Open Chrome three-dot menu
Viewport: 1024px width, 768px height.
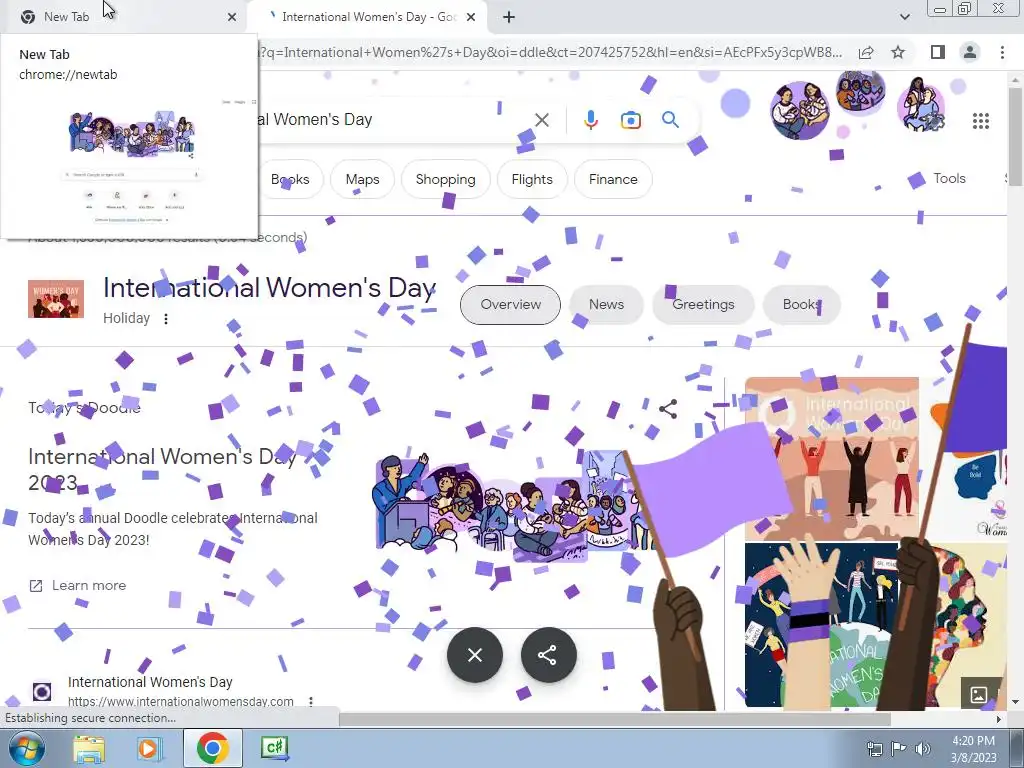1002,52
